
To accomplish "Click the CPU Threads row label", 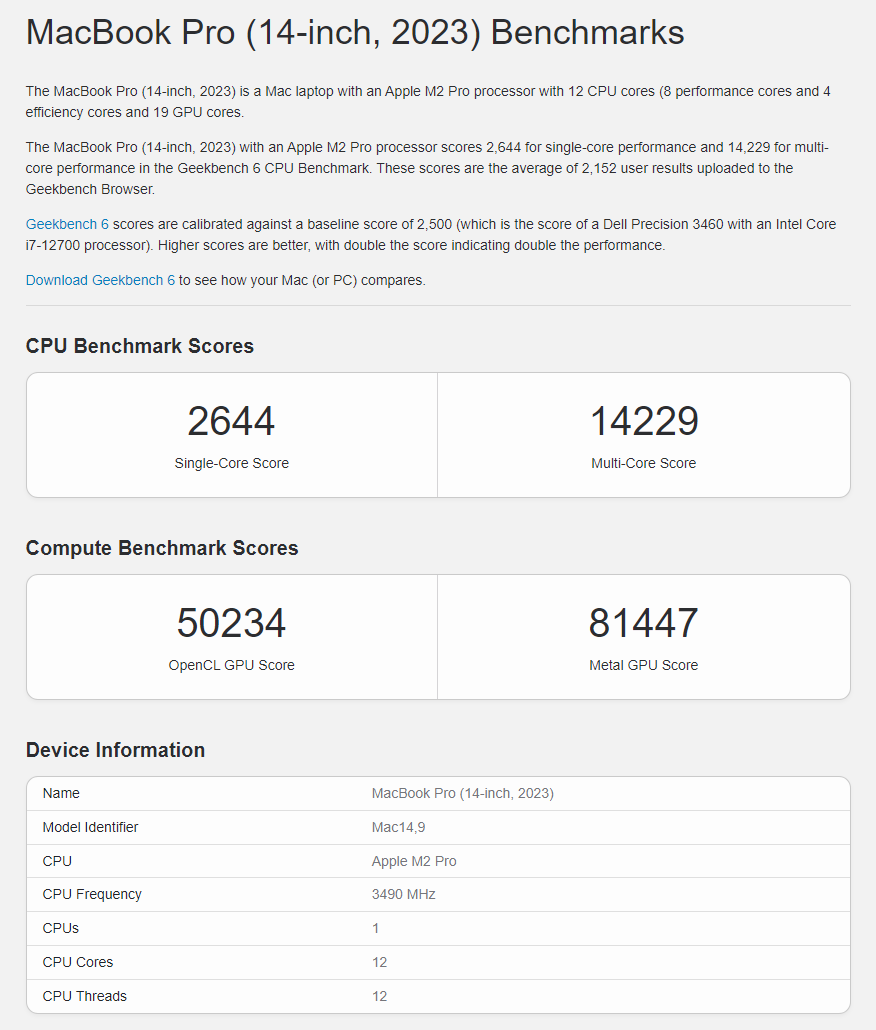I will pos(85,996).
